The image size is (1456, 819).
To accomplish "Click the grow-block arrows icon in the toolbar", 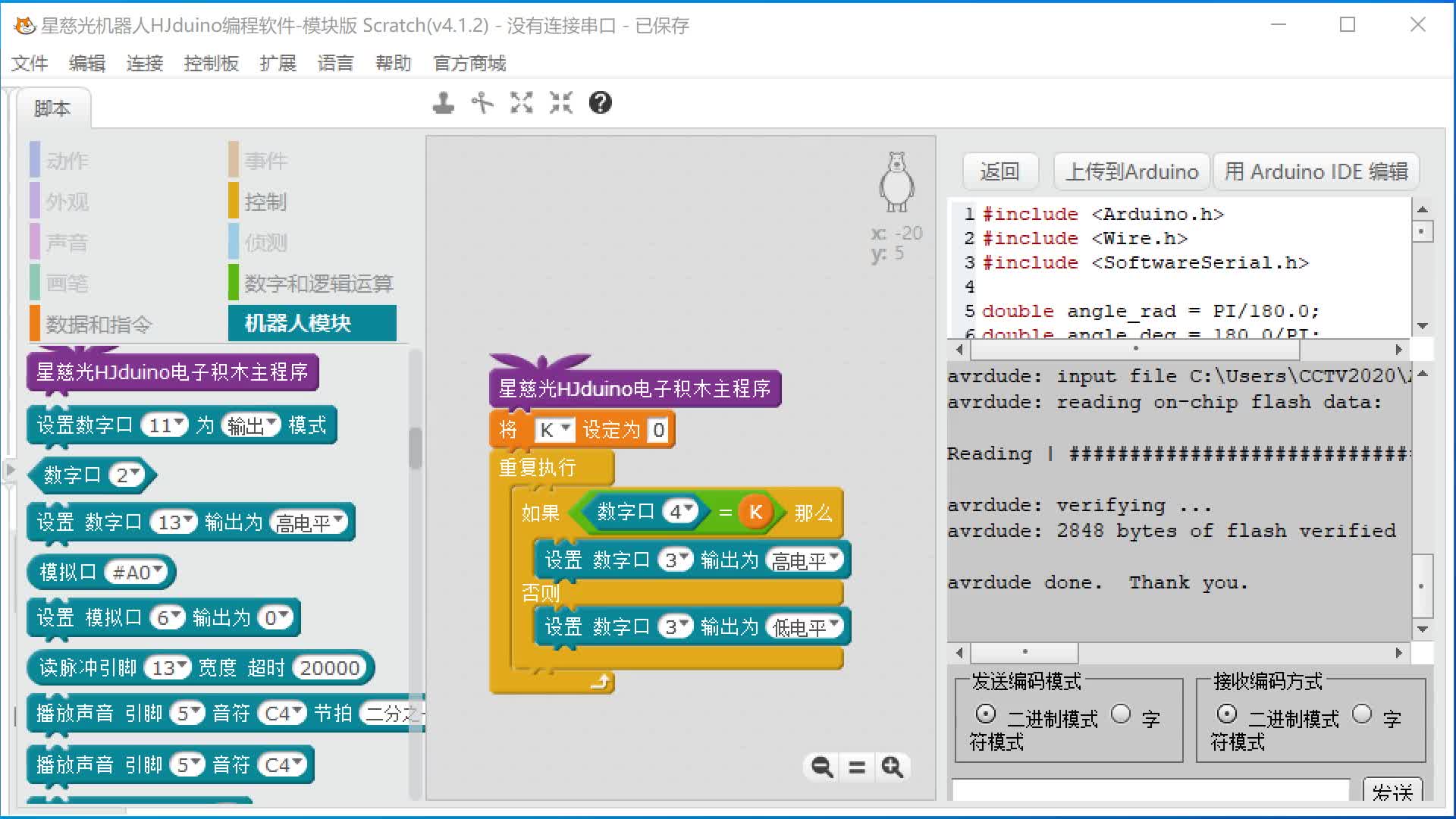I will (521, 102).
